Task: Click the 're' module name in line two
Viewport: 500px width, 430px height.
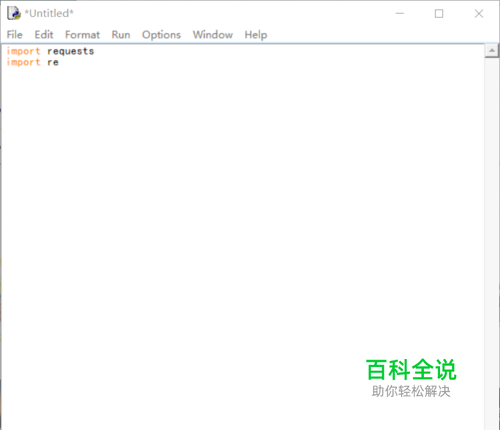Action: pyautogui.click(x=53, y=62)
